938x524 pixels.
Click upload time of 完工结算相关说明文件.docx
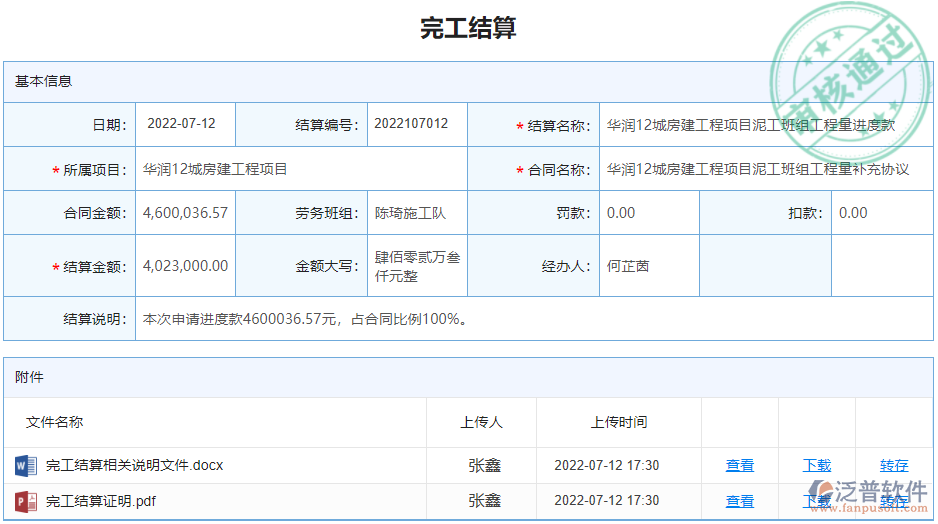[x=607, y=465]
